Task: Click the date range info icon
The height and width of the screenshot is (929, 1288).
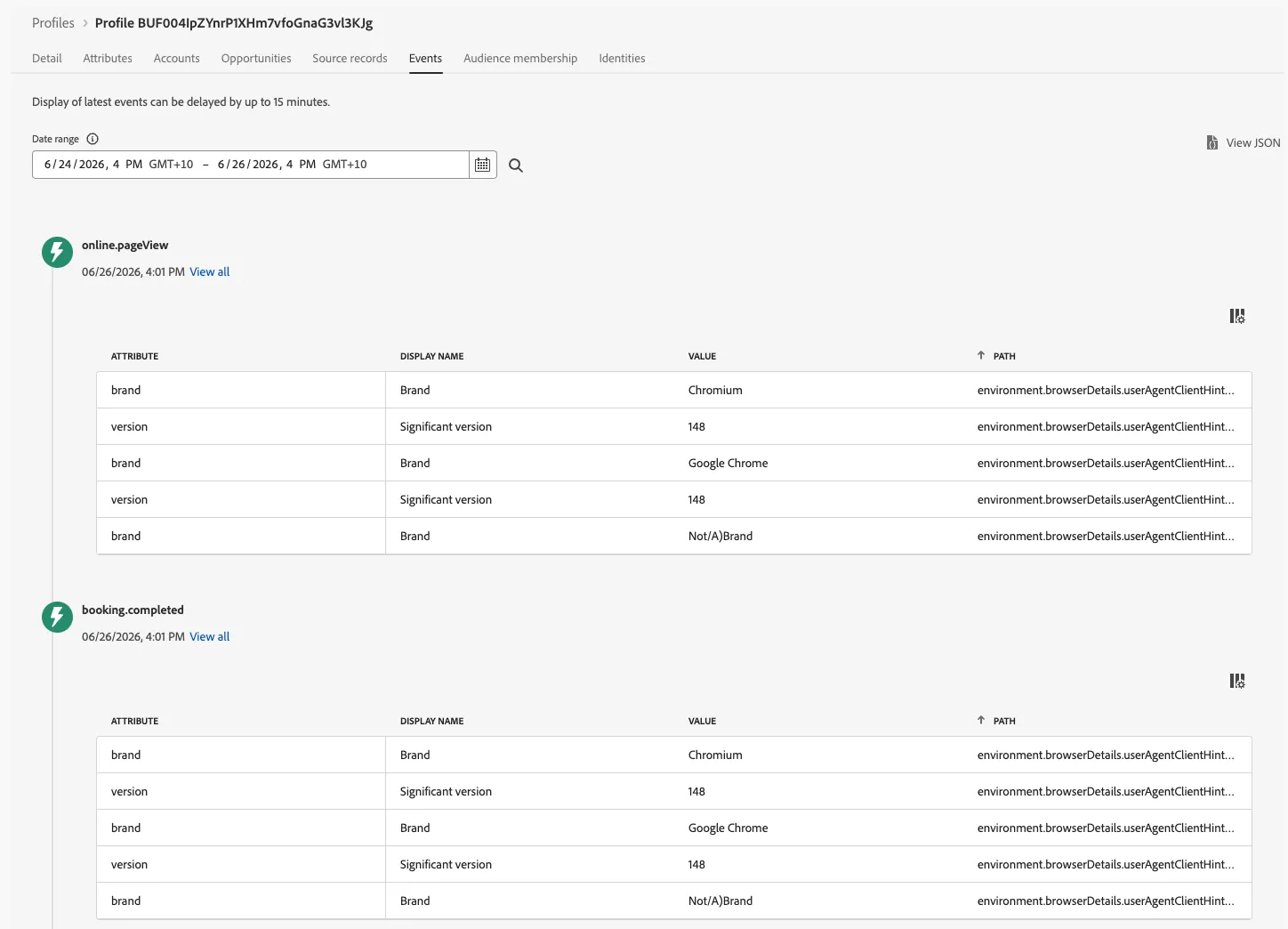Action: pyautogui.click(x=93, y=139)
